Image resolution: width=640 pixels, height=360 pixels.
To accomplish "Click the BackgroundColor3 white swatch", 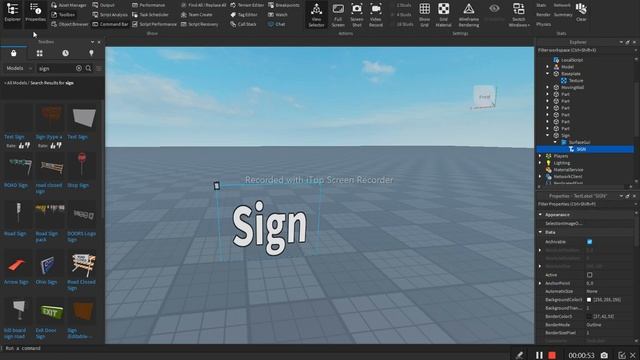I will pos(589,300).
